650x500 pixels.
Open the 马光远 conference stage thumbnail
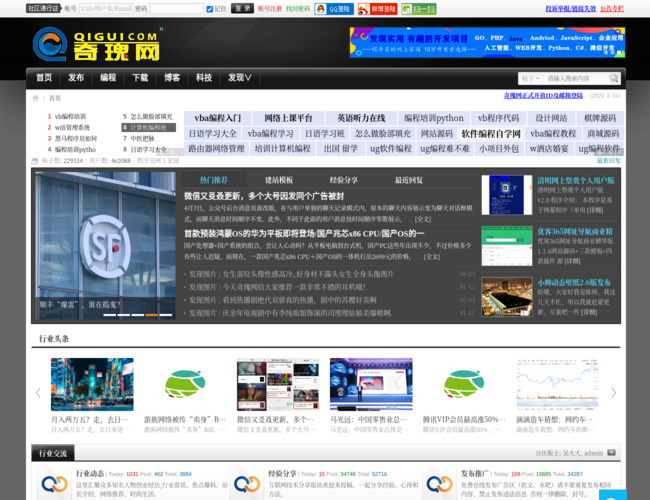371,384
